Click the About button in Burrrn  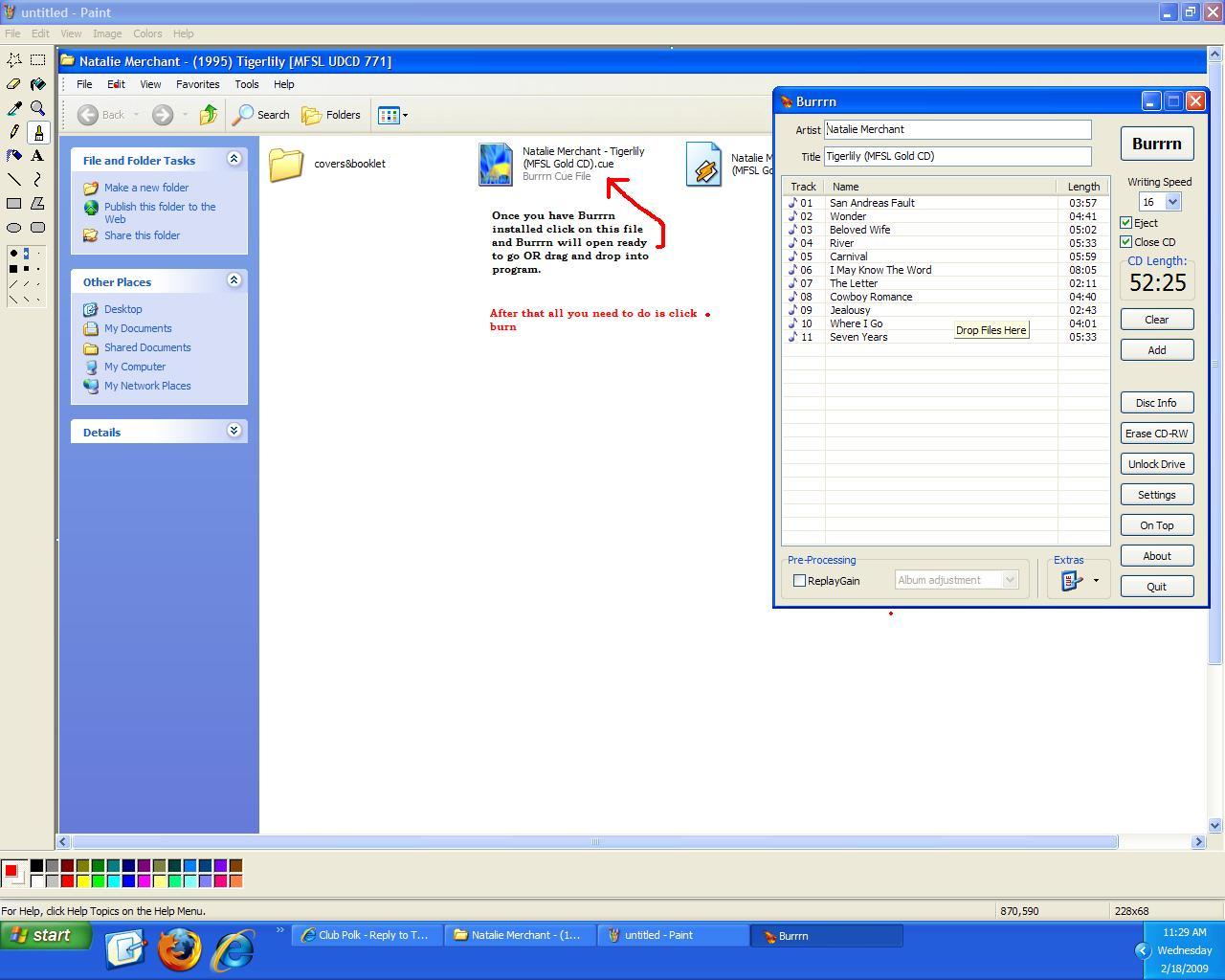1157,556
